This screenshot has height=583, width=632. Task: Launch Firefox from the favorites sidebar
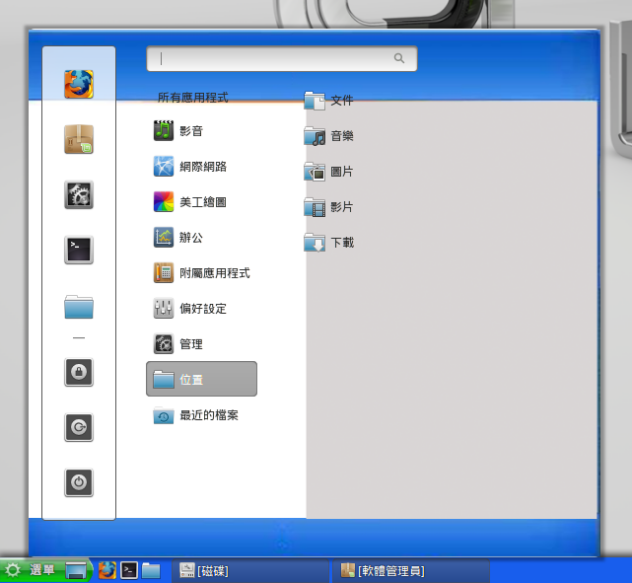point(79,84)
